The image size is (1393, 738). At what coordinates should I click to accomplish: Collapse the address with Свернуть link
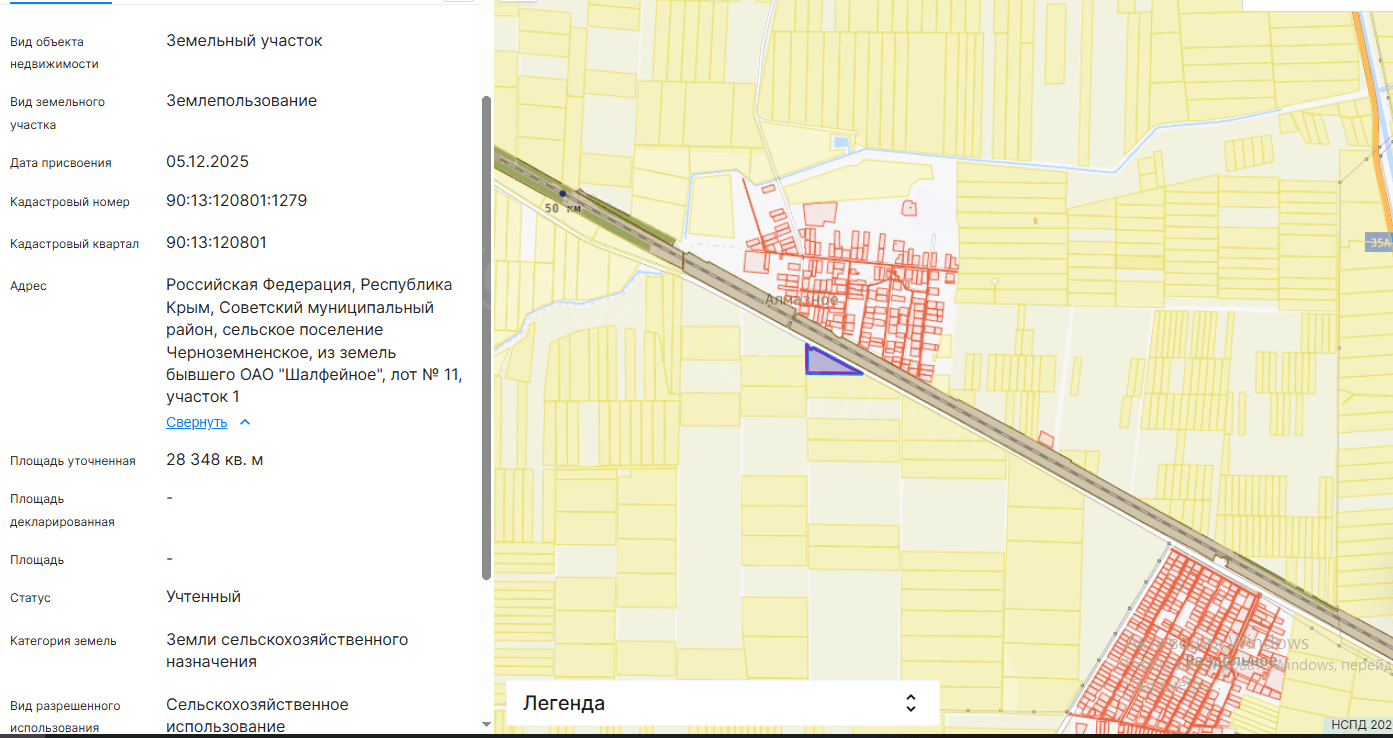196,422
